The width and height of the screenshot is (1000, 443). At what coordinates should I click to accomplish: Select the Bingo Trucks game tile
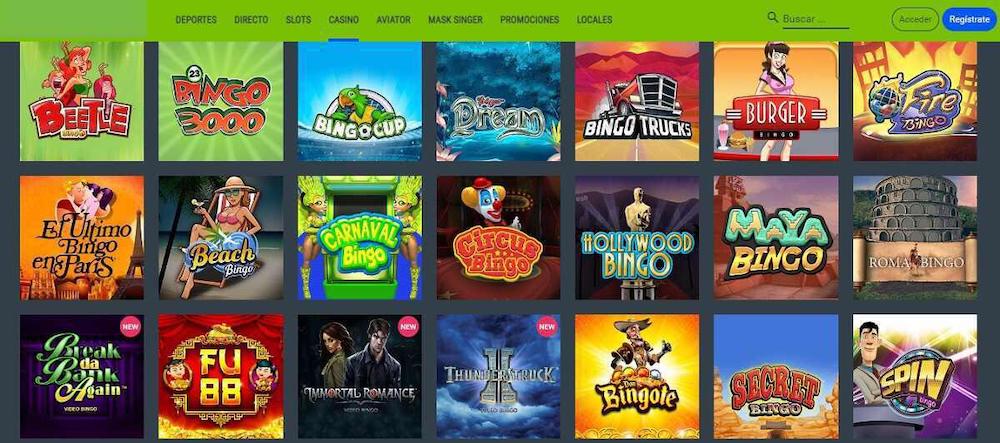click(x=637, y=101)
